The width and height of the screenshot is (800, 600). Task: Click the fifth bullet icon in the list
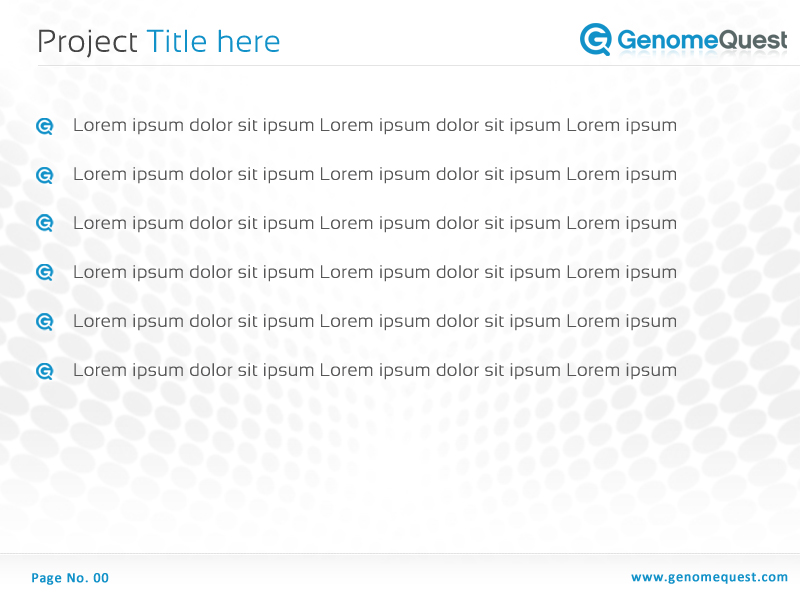click(44, 322)
